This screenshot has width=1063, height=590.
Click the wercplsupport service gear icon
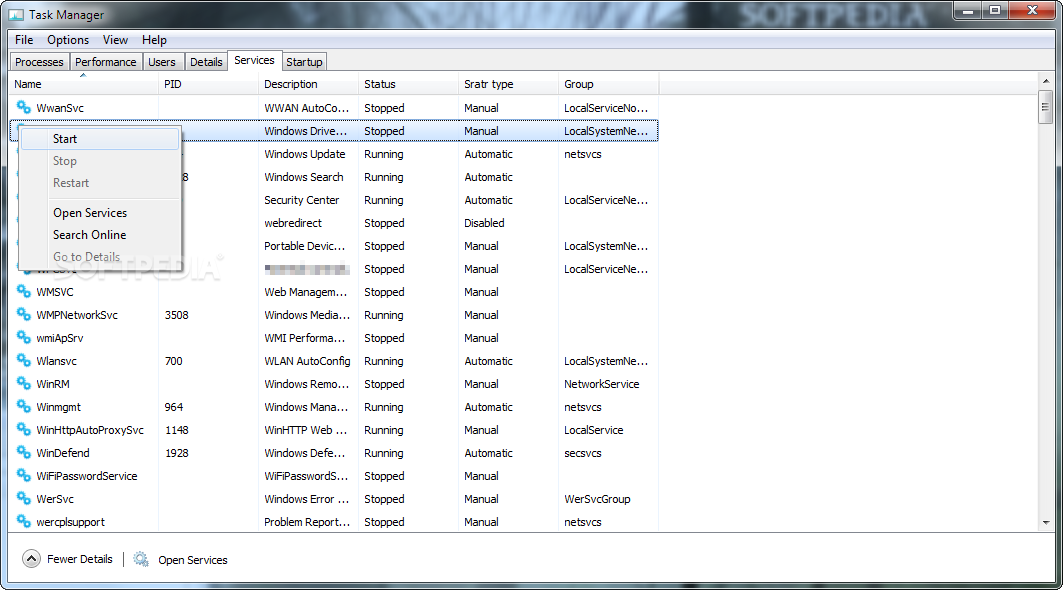[x=24, y=522]
